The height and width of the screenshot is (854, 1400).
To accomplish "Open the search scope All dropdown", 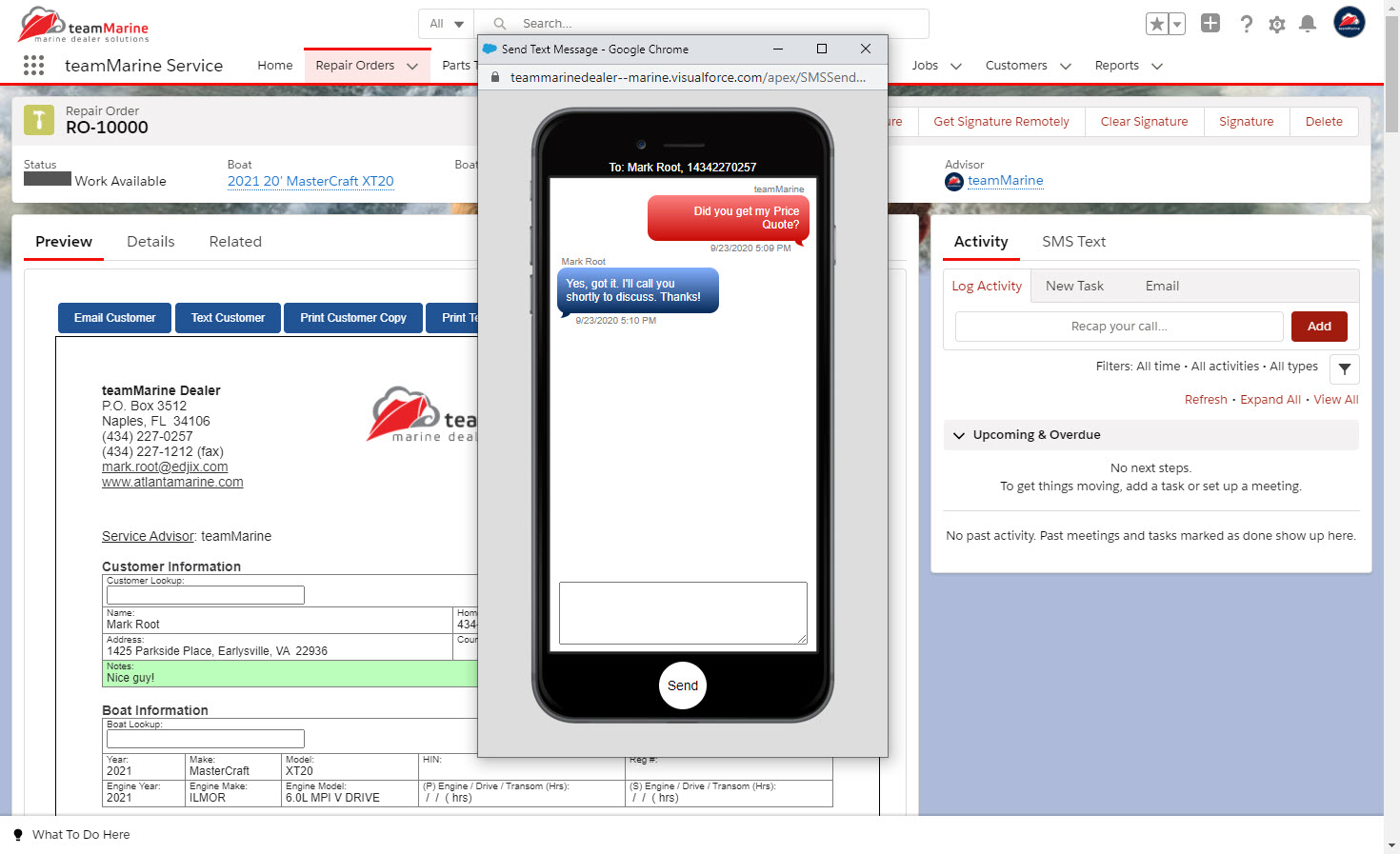I will tap(446, 24).
